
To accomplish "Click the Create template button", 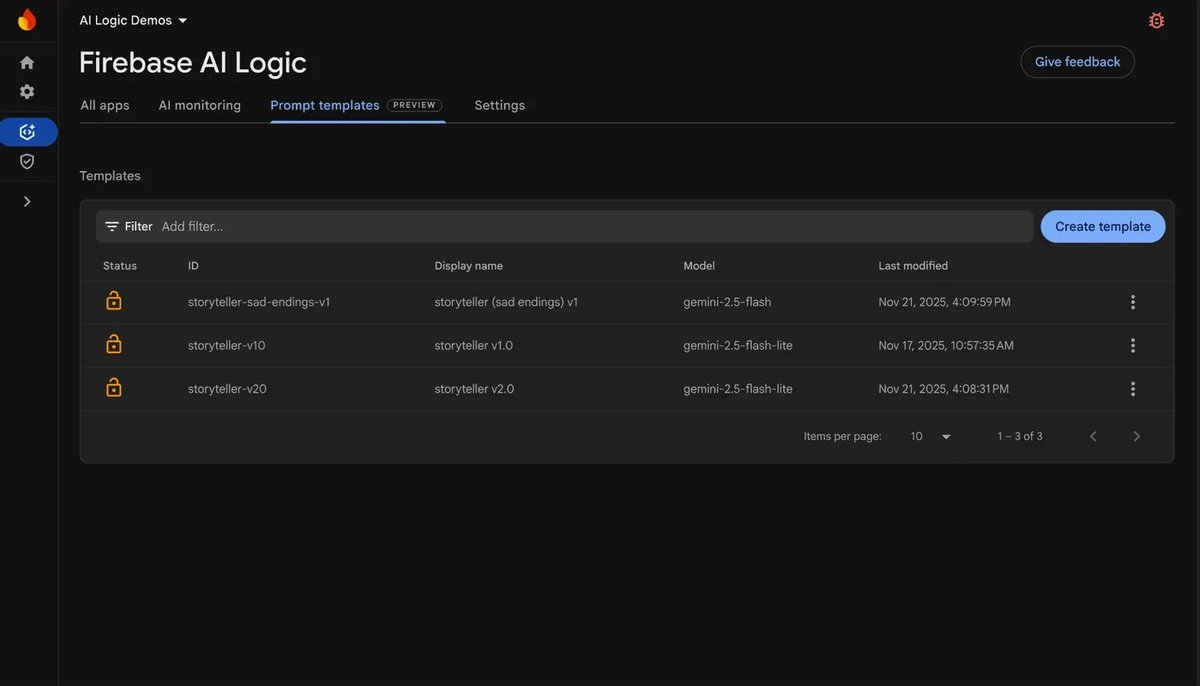I will pos(1102,226).
